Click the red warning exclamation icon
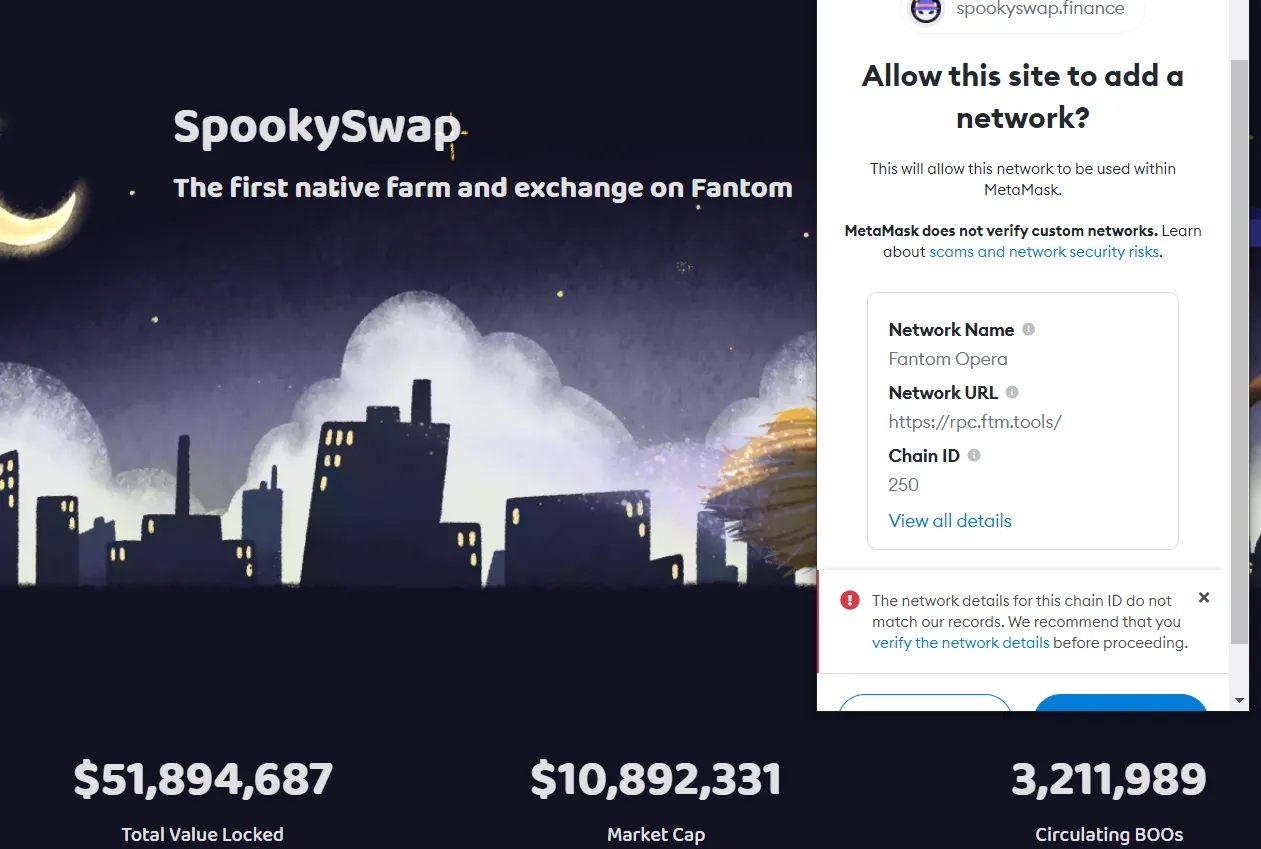The image size is (1261, 849). 850,600
